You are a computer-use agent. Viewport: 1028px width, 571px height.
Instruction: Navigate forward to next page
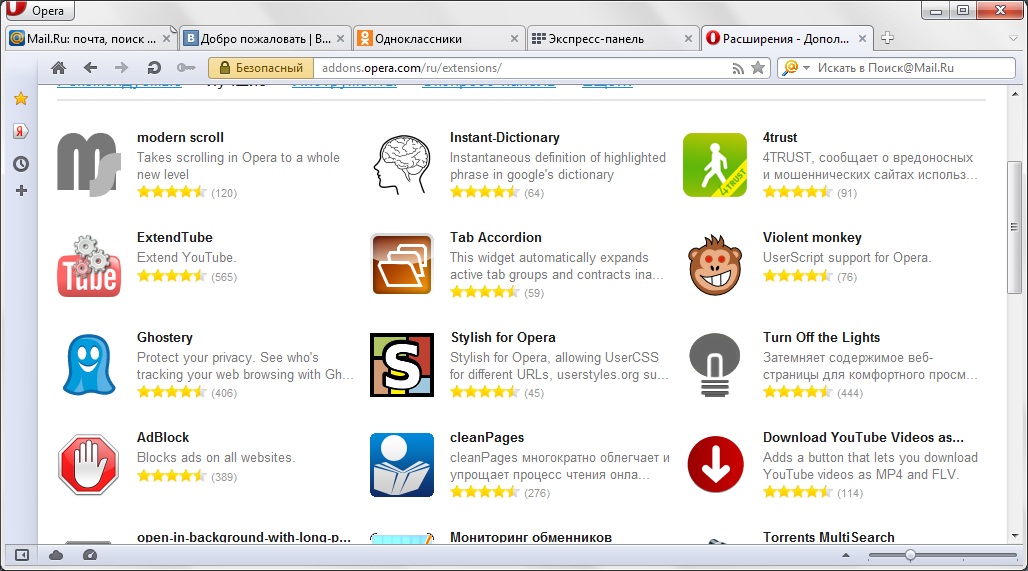[121, 68]
